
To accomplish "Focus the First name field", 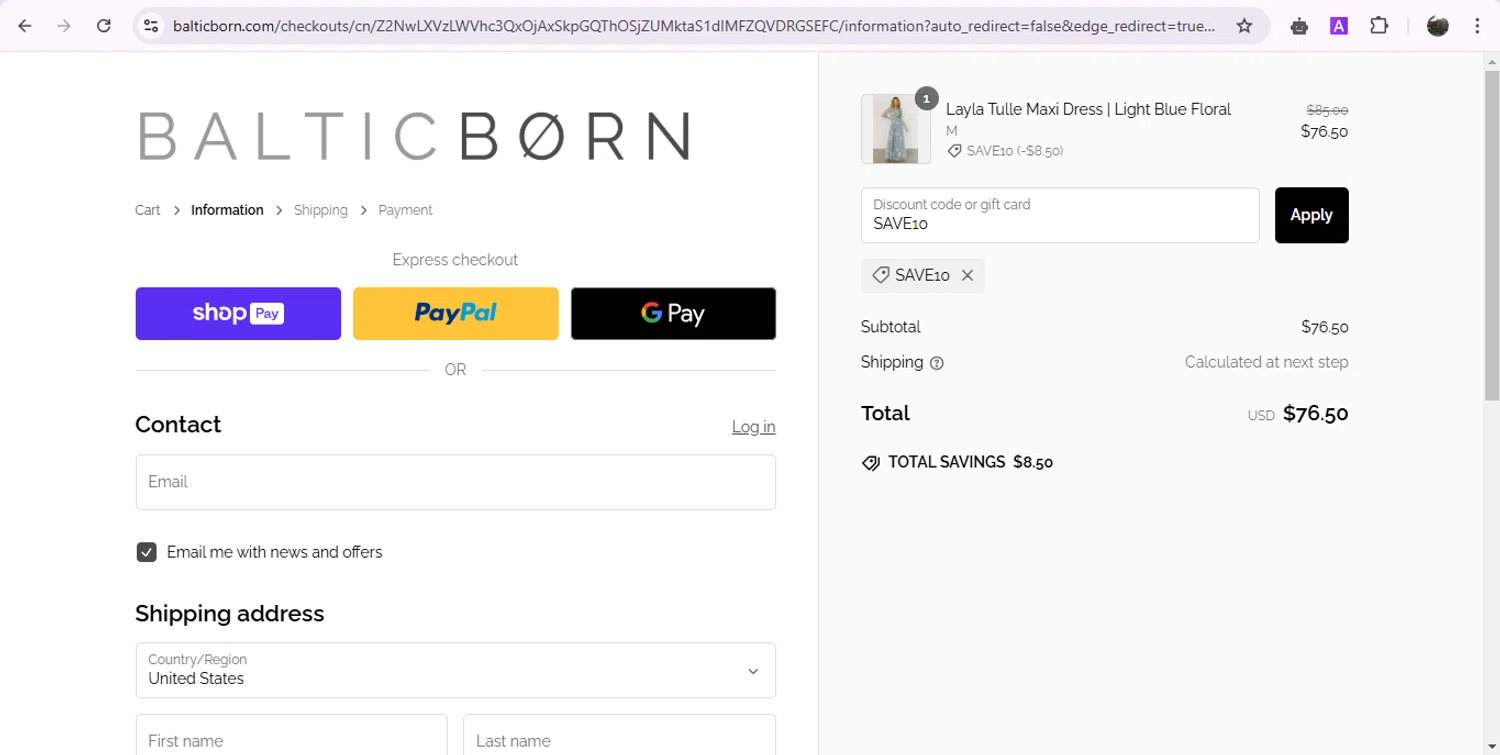I will pyautogui.click(x=291, y=735).
